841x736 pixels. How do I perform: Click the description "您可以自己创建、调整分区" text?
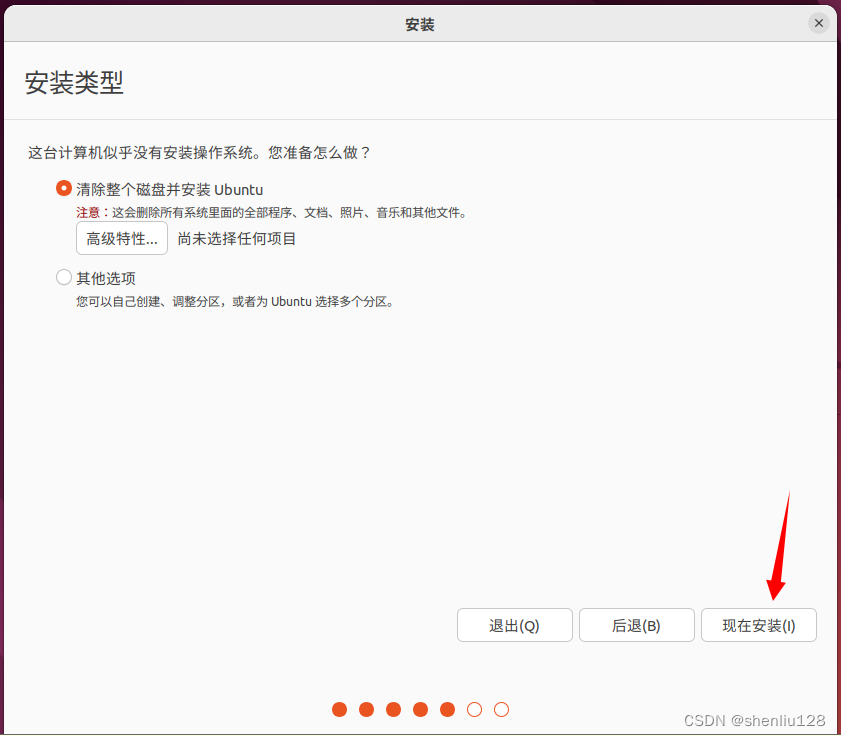tap(148, 302)
